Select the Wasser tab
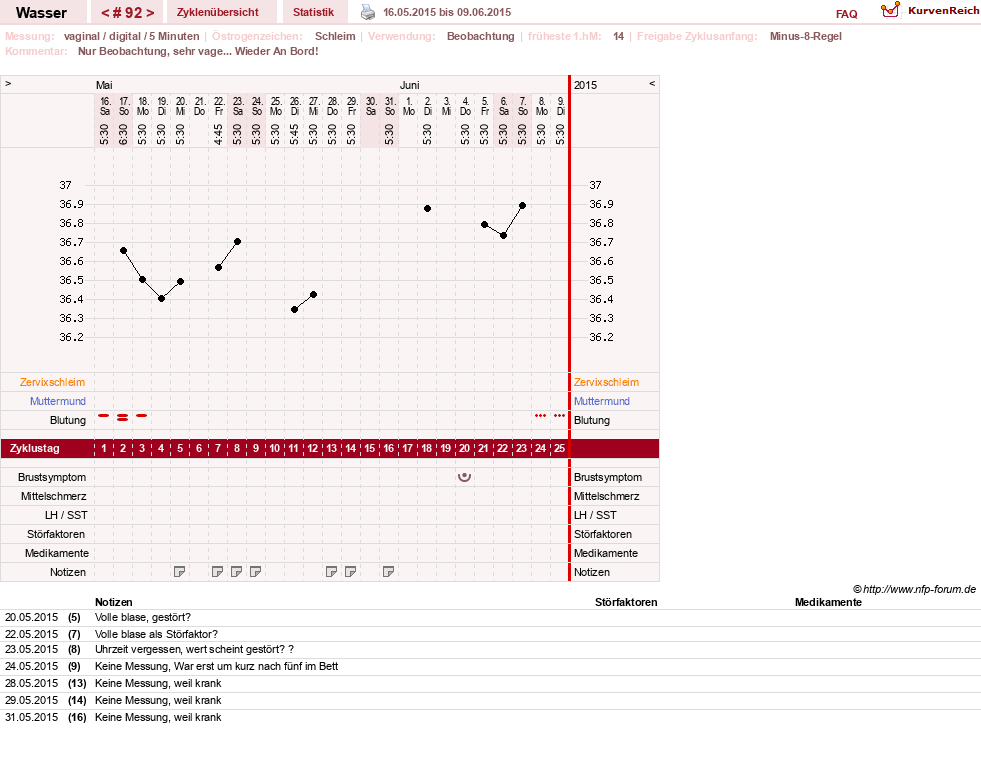 tap(41, 13)
